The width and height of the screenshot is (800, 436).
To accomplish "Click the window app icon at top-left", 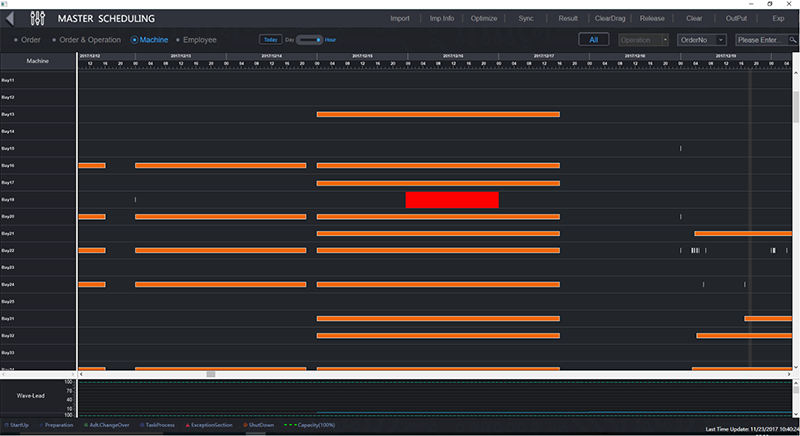I will pos(6,3).
